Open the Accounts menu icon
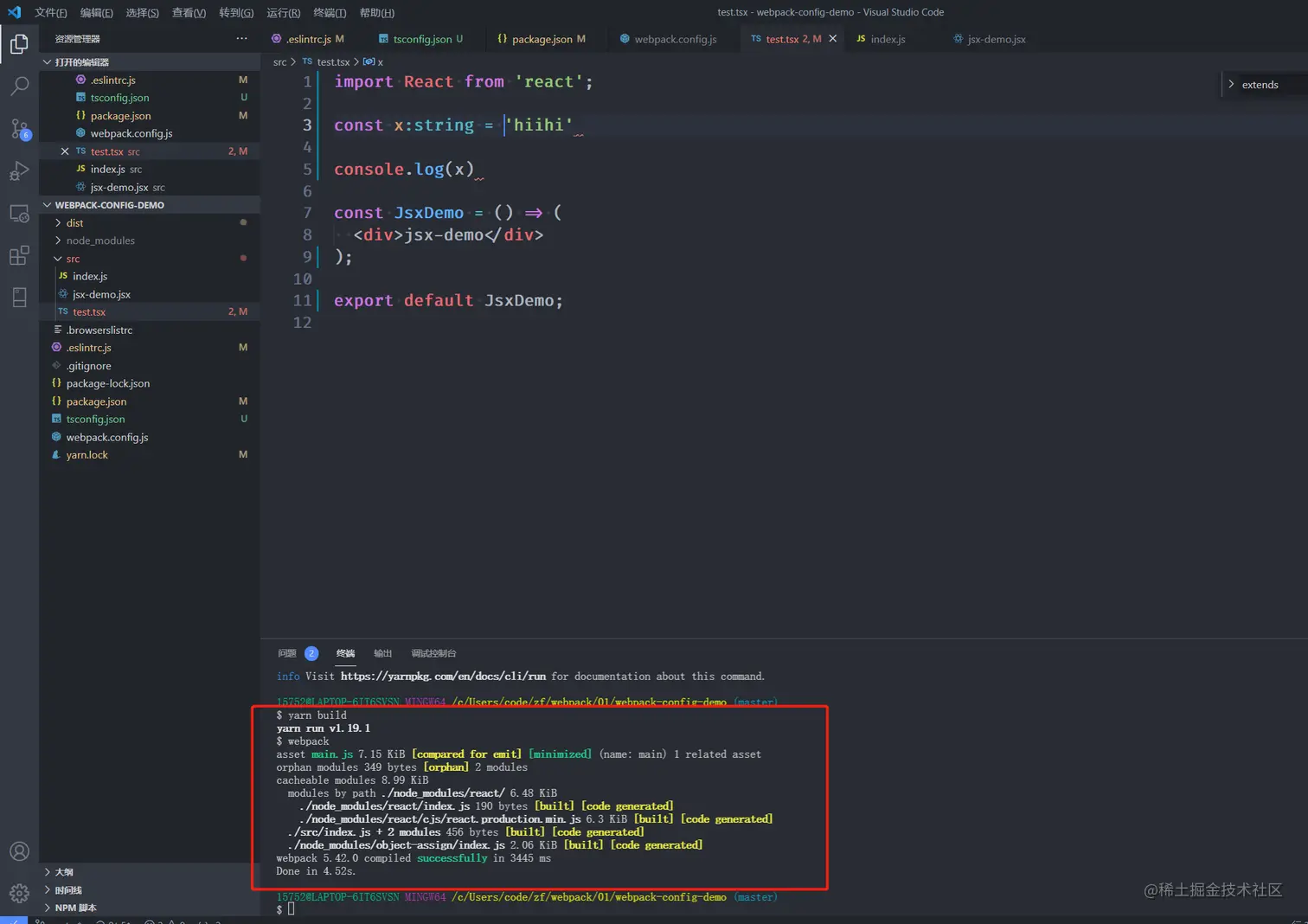The width and height of the screenshot is (1308, 924). [x=19, y=851]
